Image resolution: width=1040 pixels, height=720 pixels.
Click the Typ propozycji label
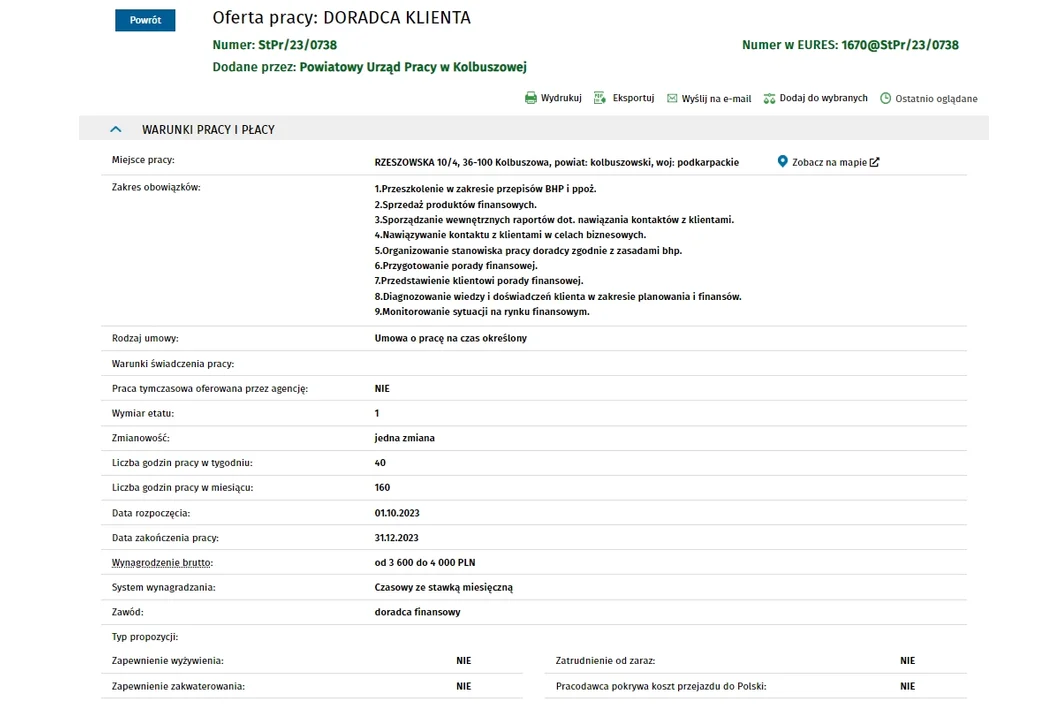coord(145,637)
